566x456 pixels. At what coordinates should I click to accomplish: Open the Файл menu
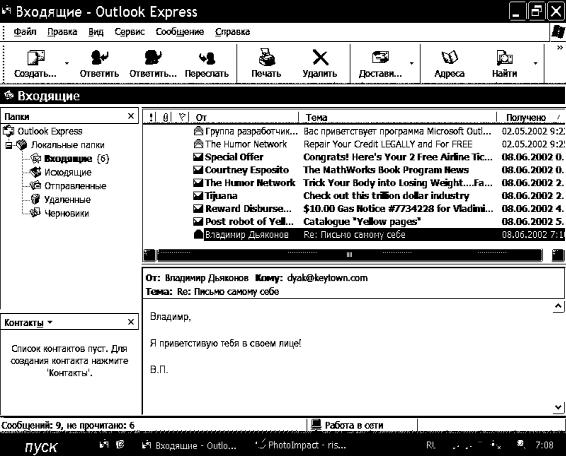click(25, 32)
